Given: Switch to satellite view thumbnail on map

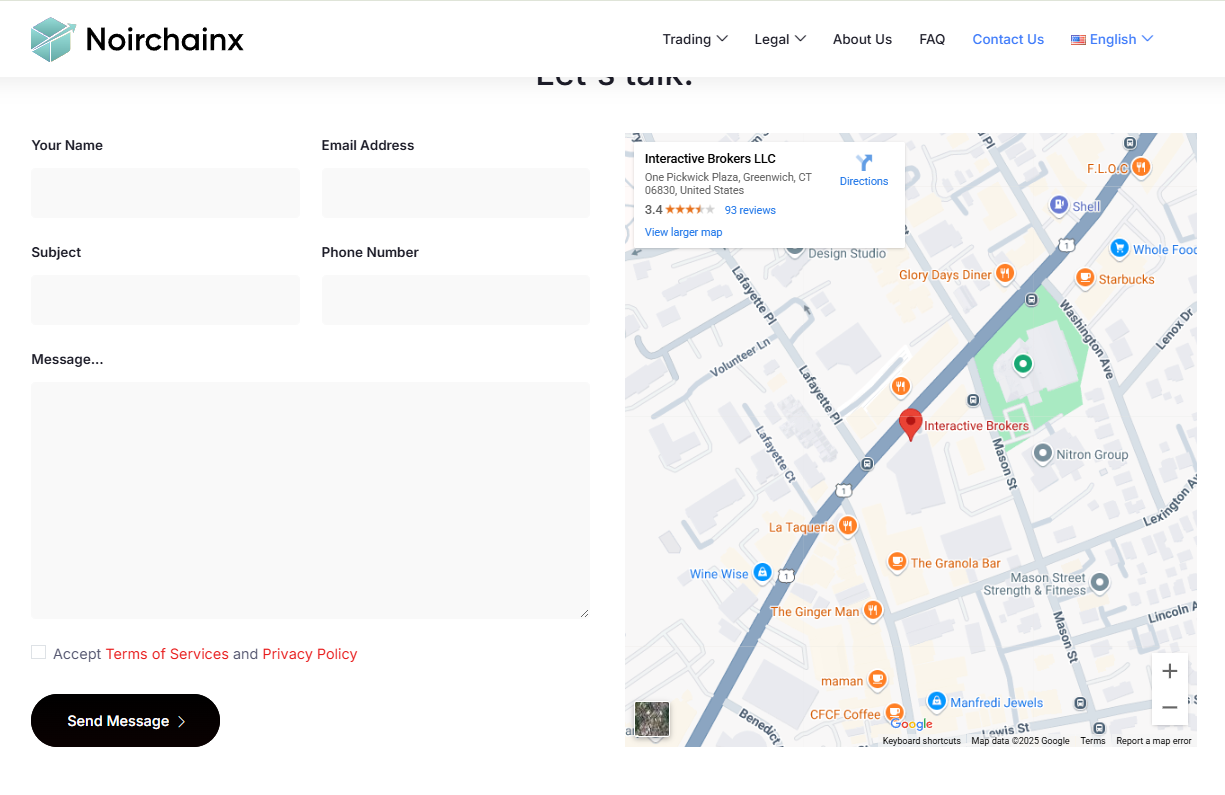Looking at the screenshot, I should coord(652,719).
